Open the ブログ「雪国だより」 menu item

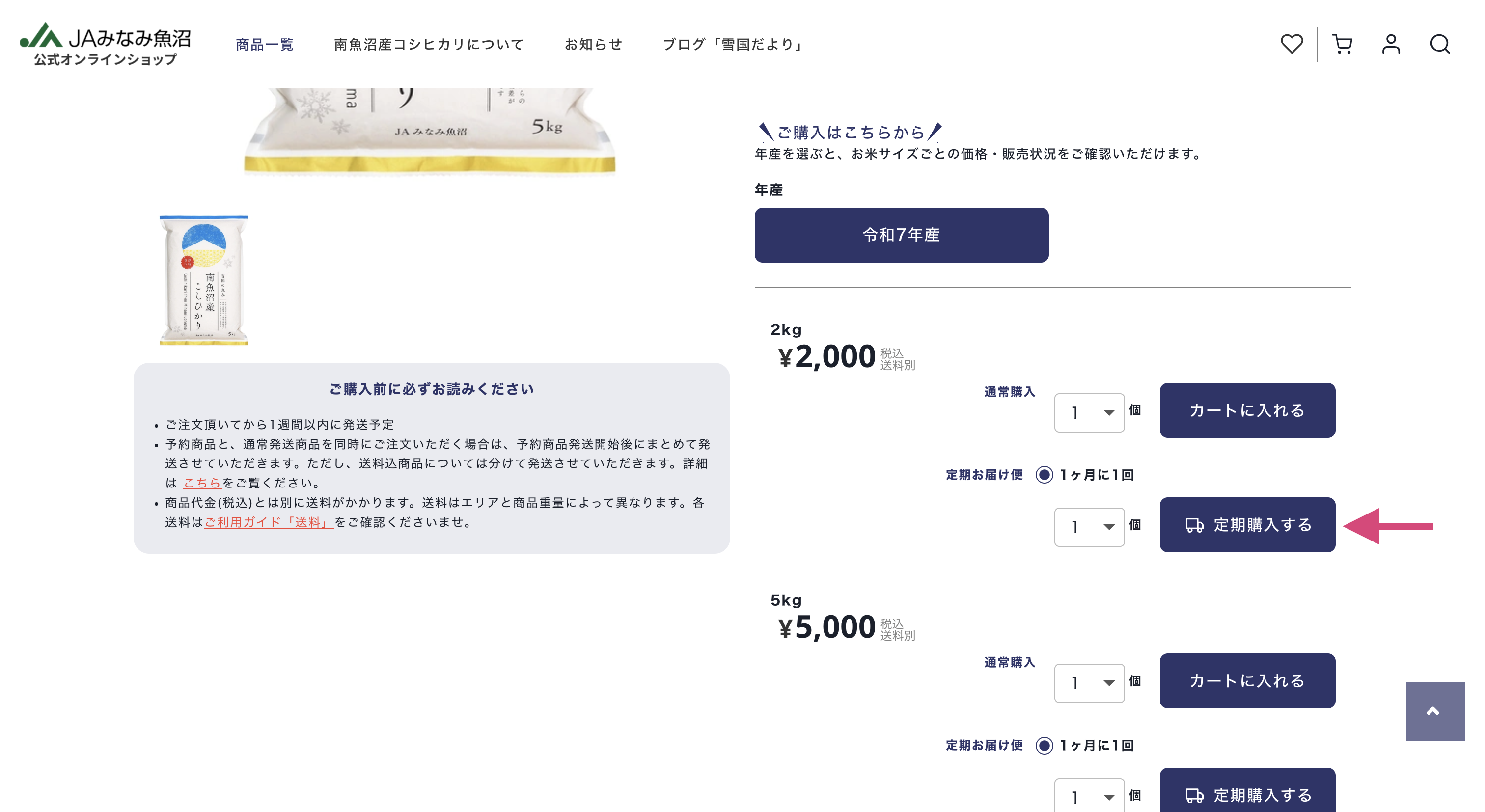[733, 43]
